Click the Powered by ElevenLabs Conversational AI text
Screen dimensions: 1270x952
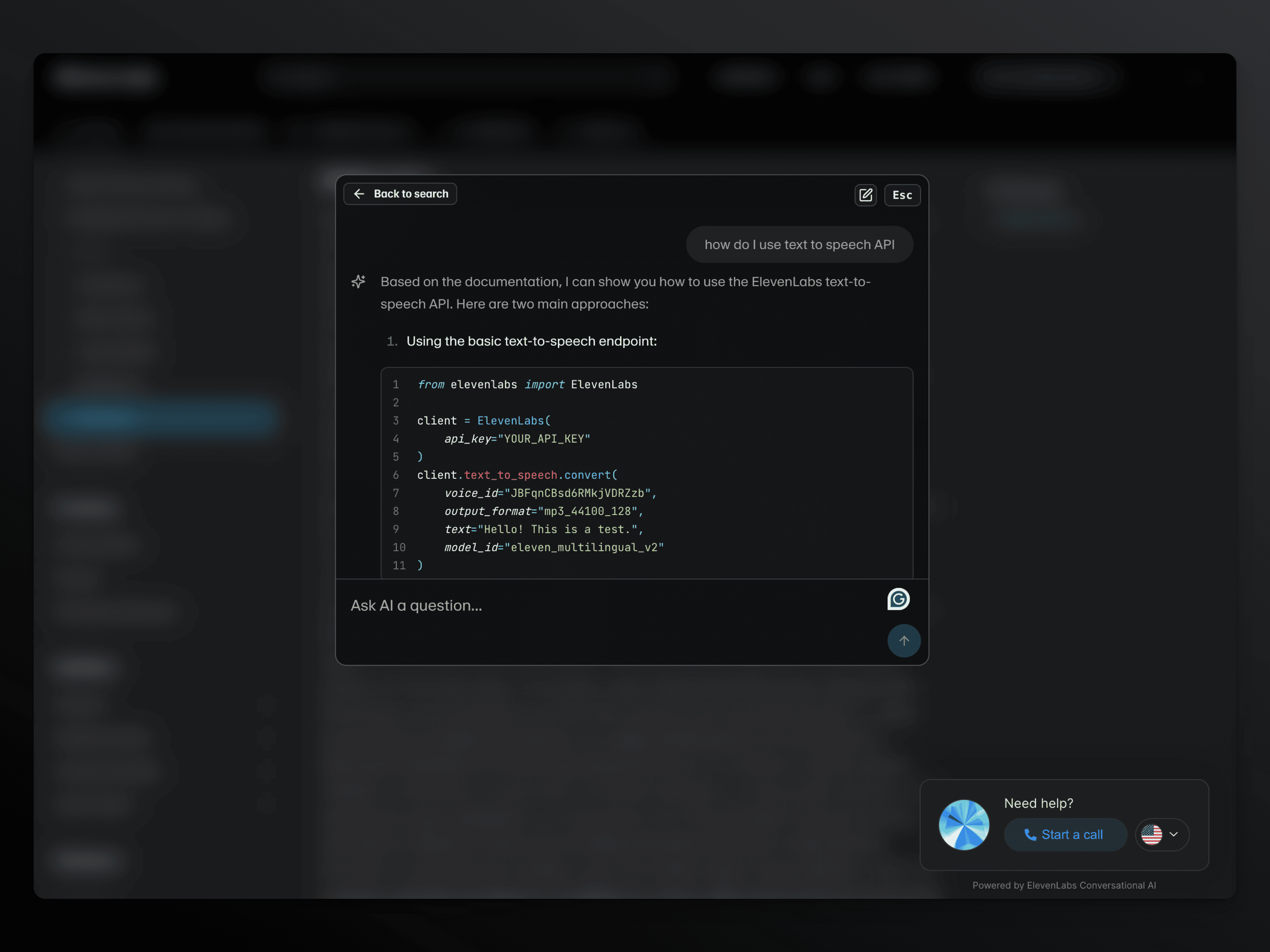tap(1064, 885)
